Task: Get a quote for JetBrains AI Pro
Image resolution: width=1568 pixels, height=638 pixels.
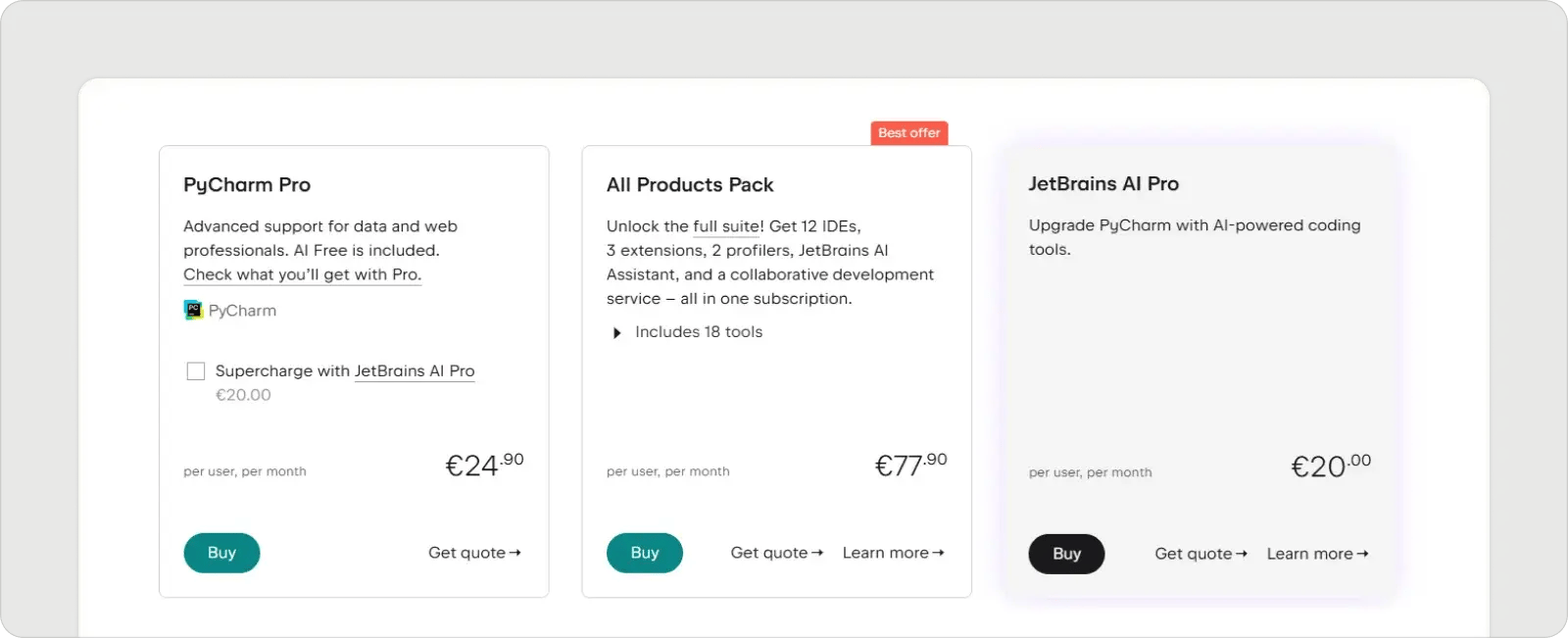Action: click(1200, 554)
